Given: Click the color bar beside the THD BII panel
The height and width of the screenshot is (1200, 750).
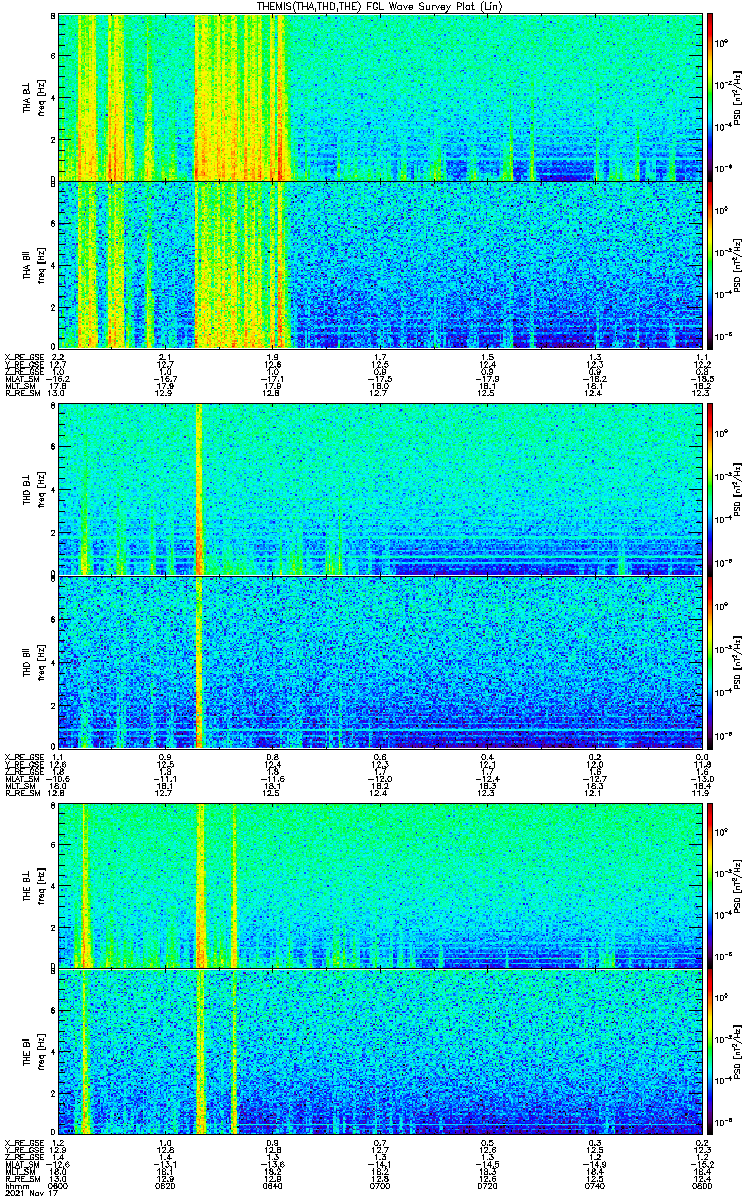Looking at the screenshot, I should [x=710, y=661].
